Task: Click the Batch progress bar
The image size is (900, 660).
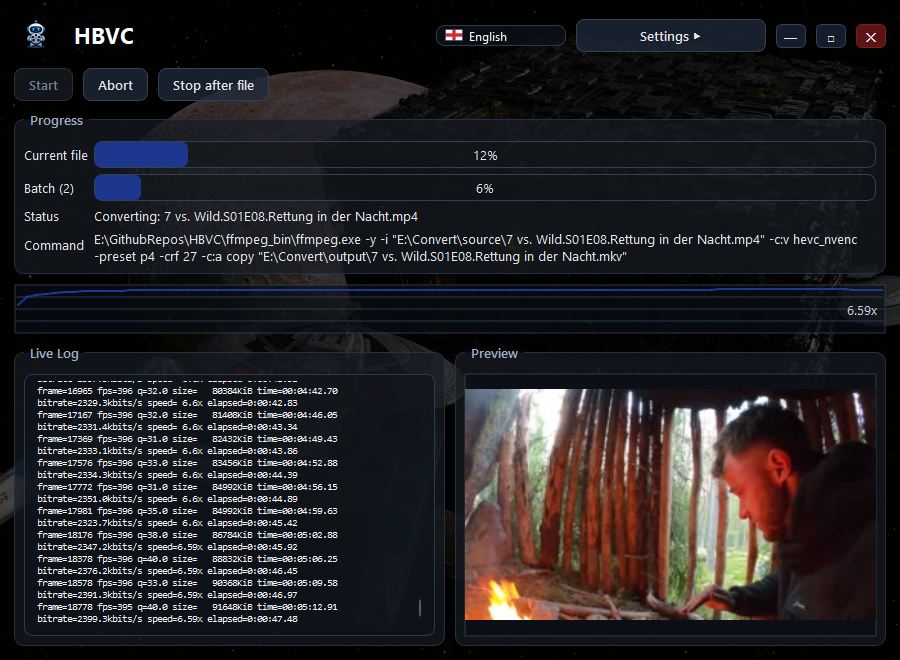Action: 484,188
